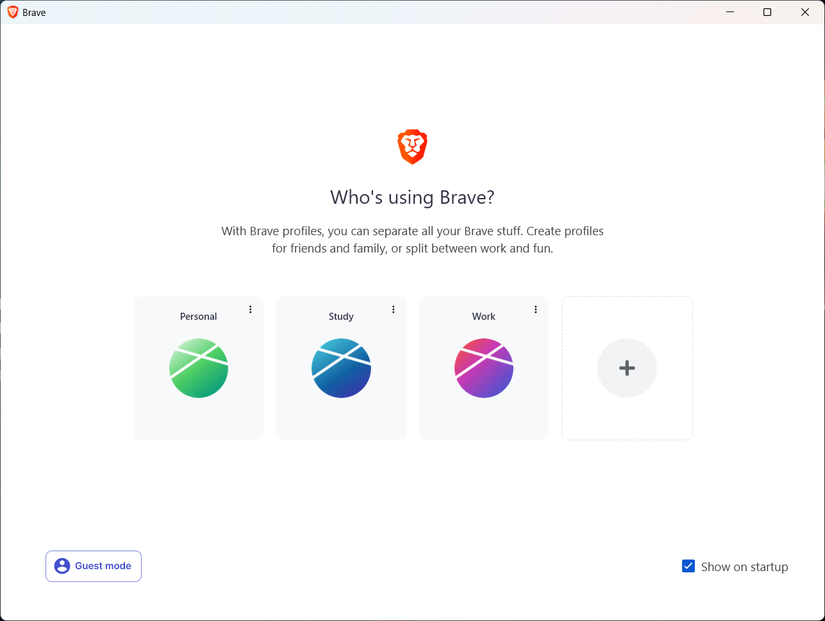Click the Brave lion logo
Screen dimensions: 825x621
[412, 147]
